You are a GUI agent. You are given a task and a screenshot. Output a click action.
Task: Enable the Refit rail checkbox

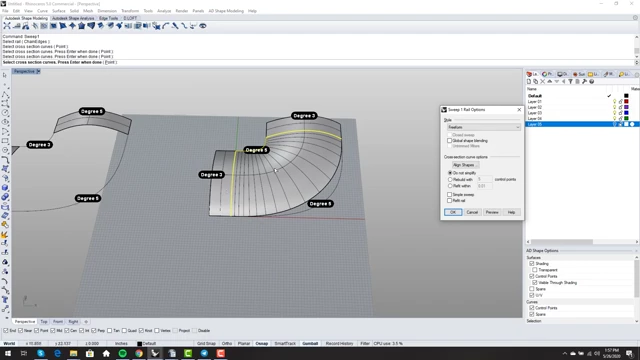click(x=449, y=201)
